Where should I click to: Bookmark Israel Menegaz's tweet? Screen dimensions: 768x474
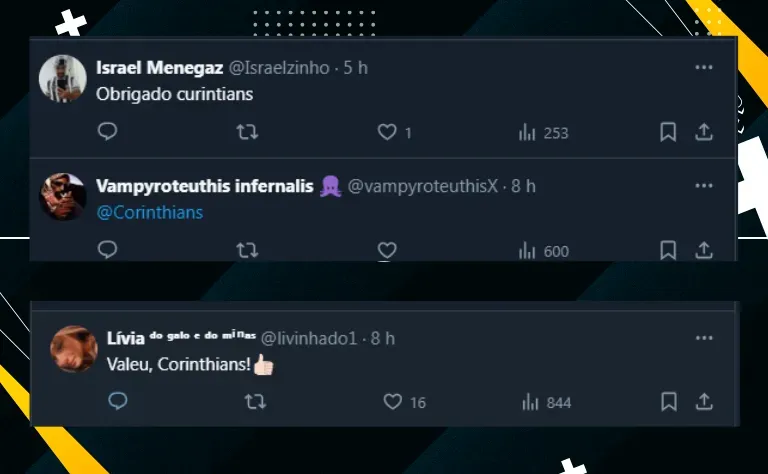pyautogui.click(x=668, y=132)
